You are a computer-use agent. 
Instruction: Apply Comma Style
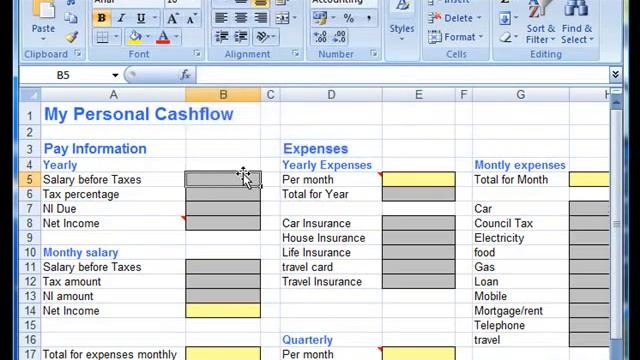point(369,18)
